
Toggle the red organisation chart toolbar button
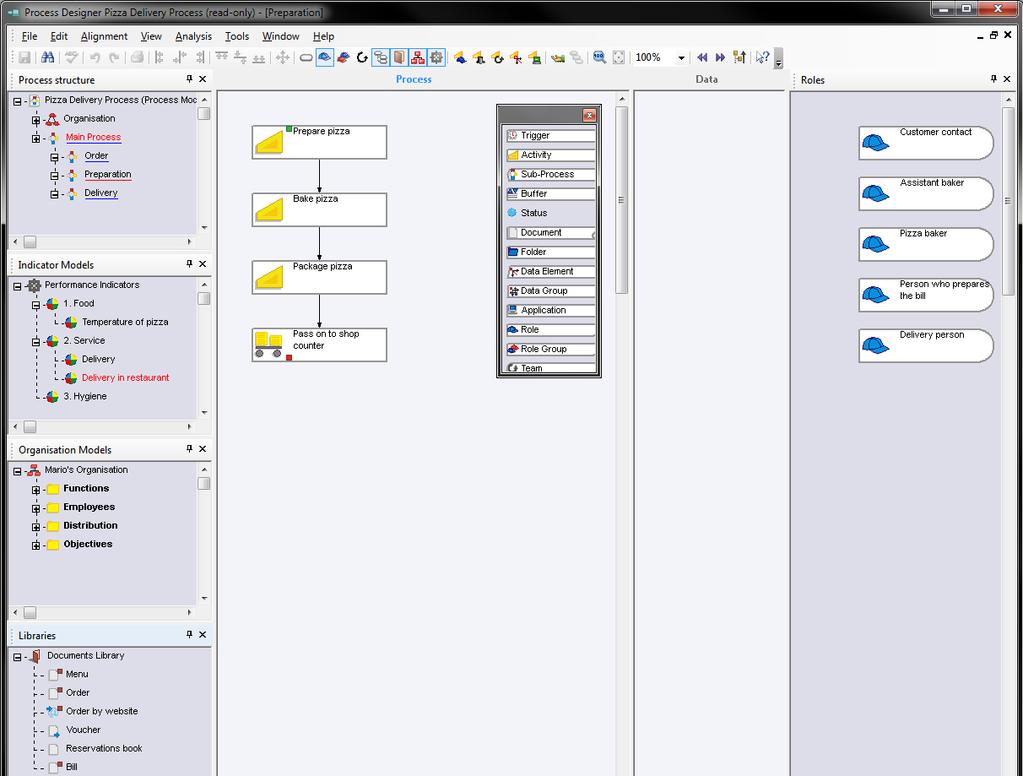pyautogui.click(x=418, y=57)
